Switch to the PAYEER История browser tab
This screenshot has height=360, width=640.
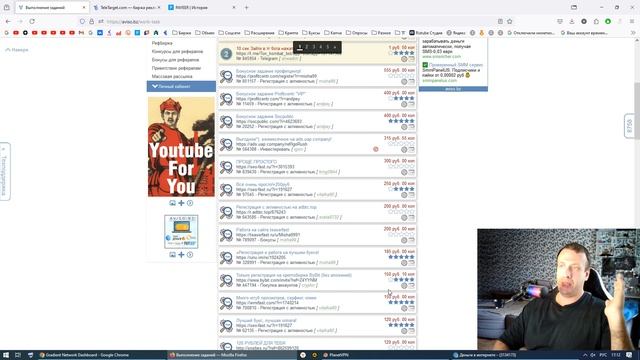pos(202,7)
